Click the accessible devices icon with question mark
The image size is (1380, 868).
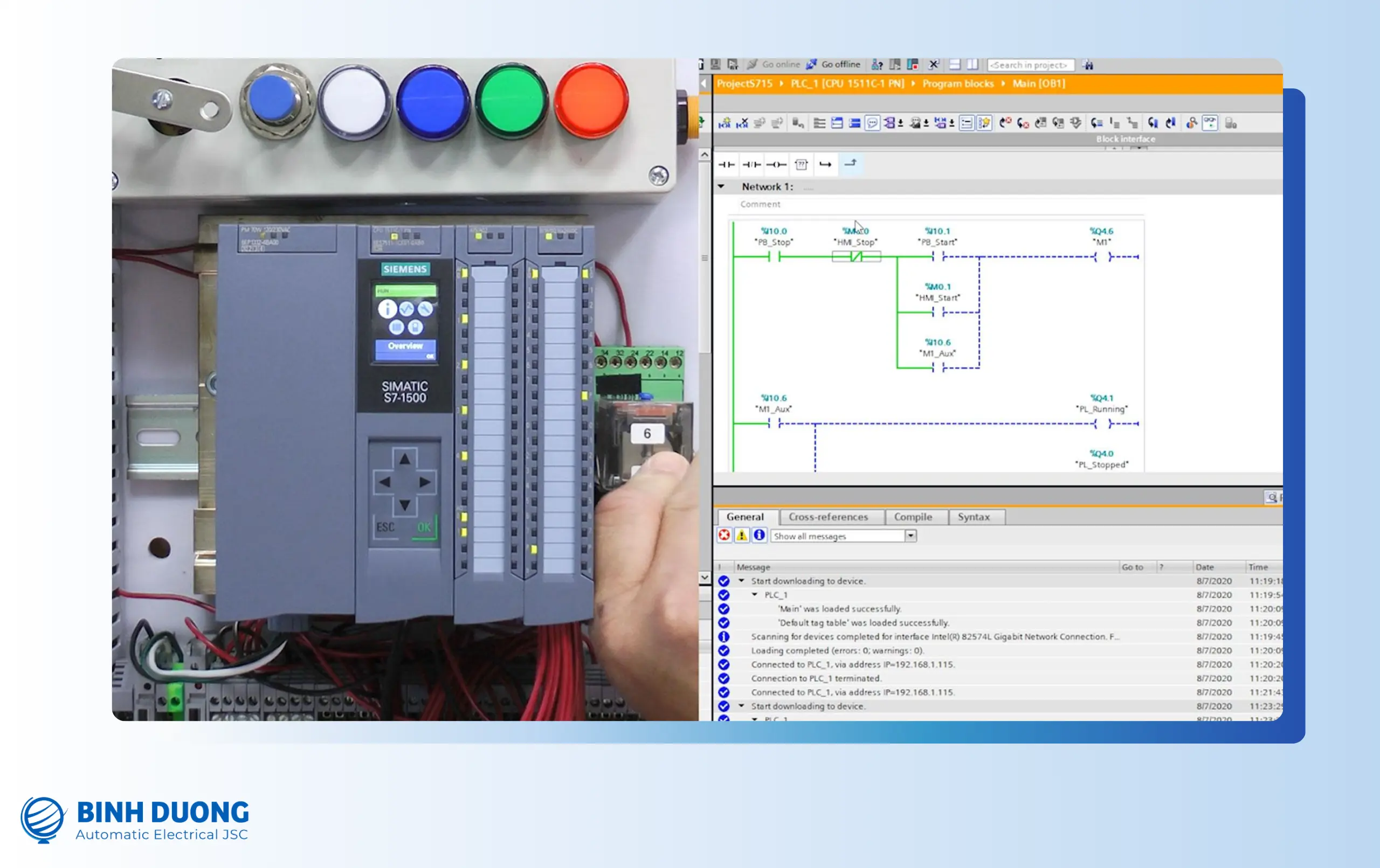[x=877, y=65]
